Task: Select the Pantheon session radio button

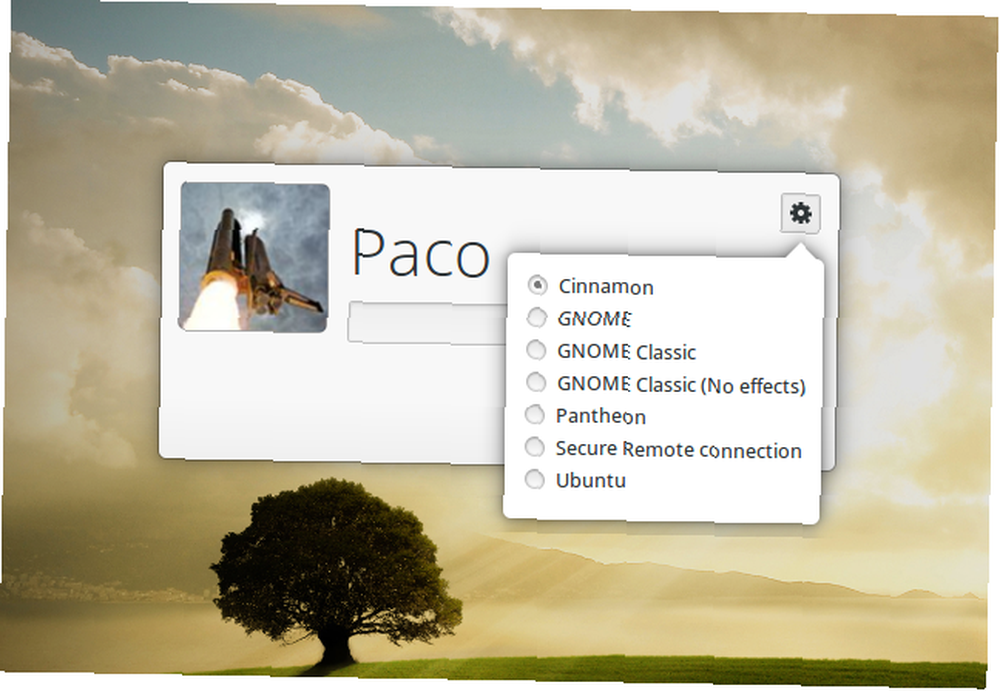Action: coord(535,415)
